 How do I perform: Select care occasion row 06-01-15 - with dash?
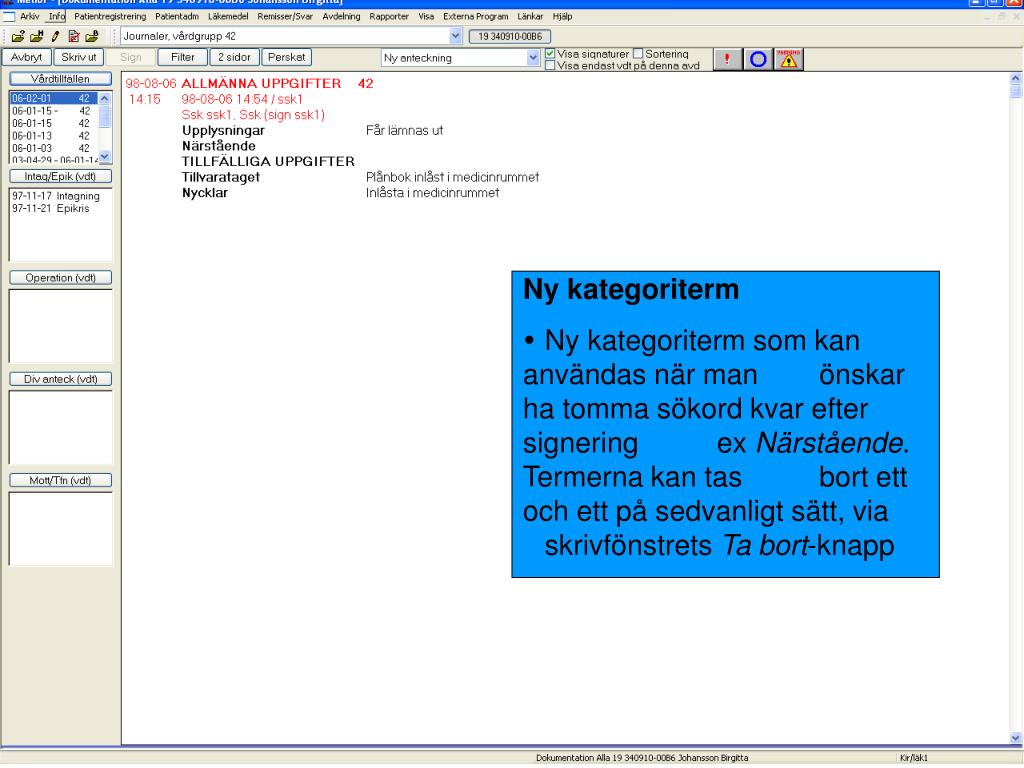pyautogui.click(x=54, y=111)
